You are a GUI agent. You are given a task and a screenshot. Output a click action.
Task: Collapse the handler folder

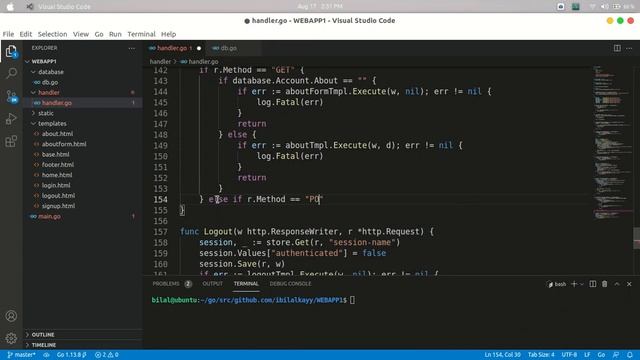(82, 93)
